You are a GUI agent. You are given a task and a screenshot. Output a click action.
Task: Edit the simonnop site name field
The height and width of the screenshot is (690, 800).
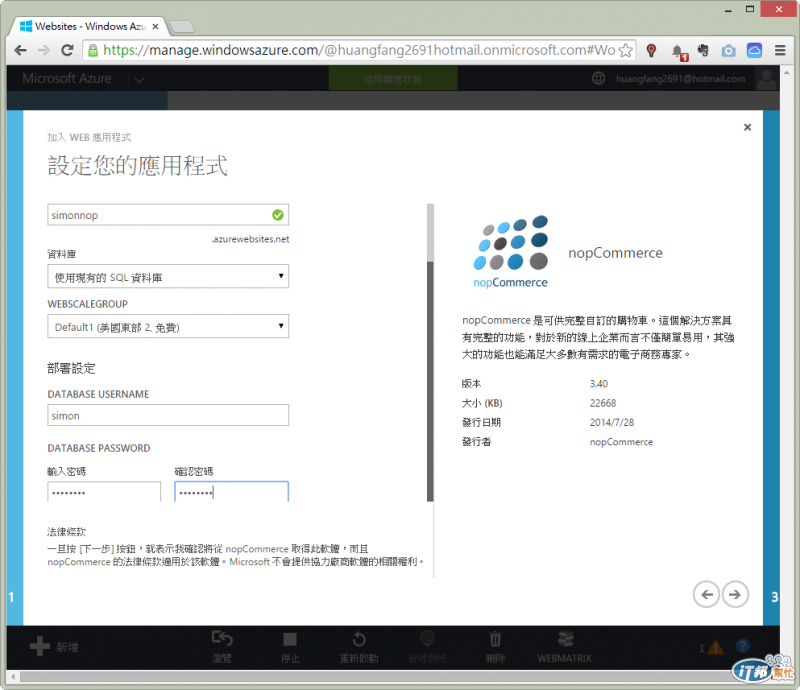coord(168,215)
